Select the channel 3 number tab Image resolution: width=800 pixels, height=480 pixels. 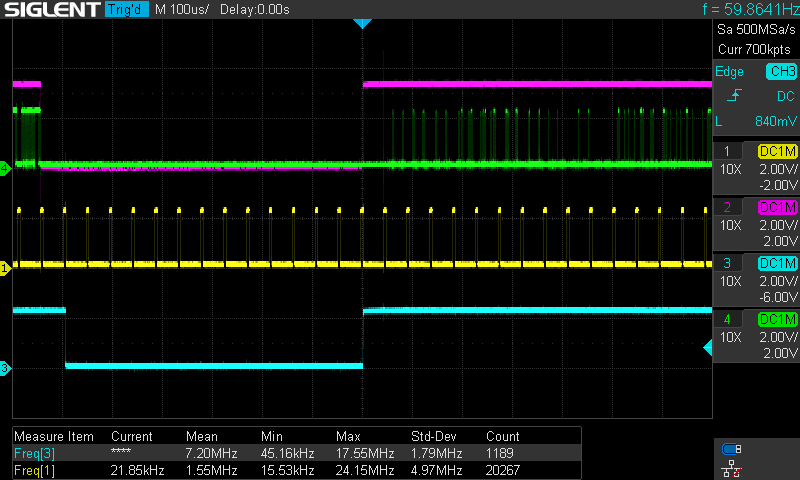click(x=727, y=263)
